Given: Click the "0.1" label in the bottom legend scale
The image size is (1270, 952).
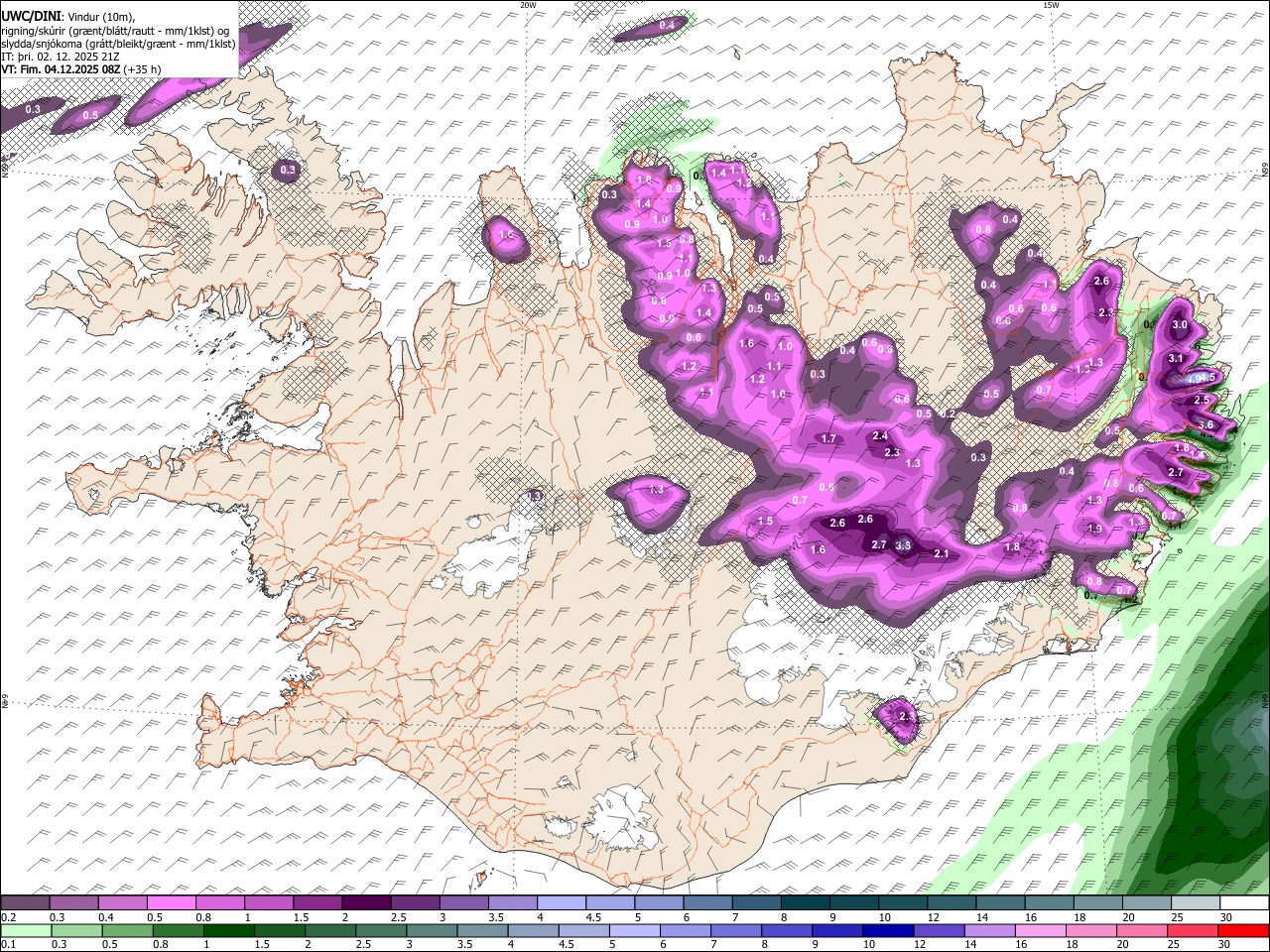Looking at the screenshot, I should coord(8,945).
